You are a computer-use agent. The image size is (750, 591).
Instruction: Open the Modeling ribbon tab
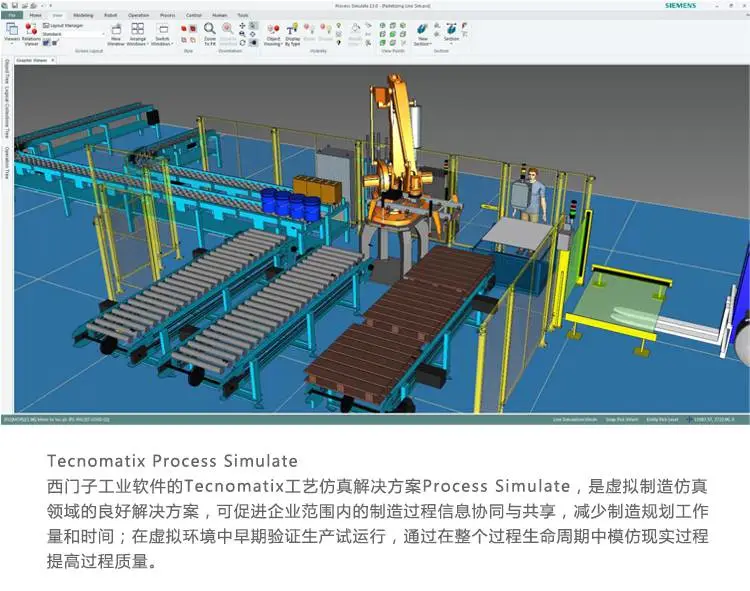coord(83,15)
